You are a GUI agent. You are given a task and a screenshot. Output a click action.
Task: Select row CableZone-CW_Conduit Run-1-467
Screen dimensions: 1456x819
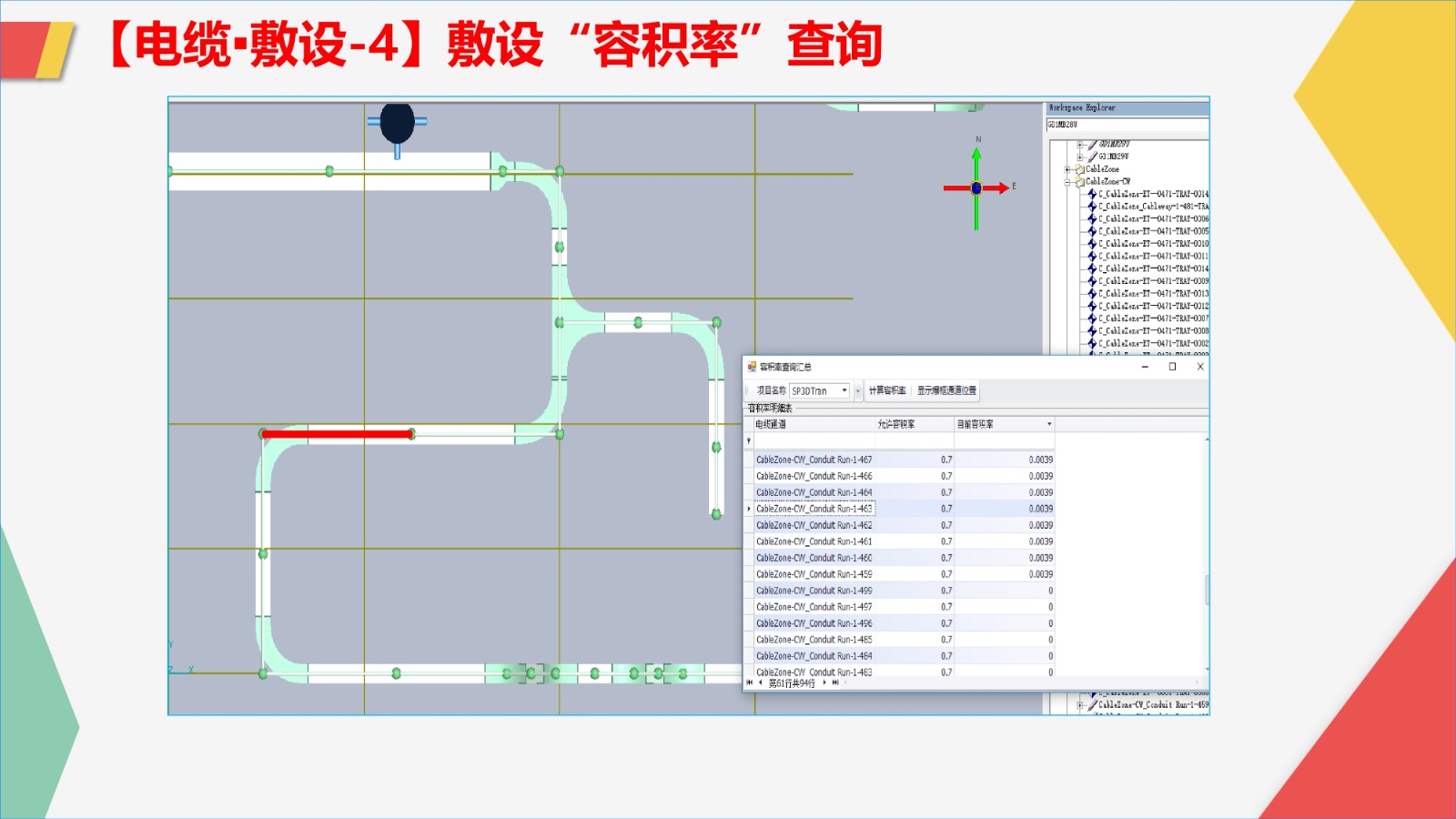tap(814, 460)
